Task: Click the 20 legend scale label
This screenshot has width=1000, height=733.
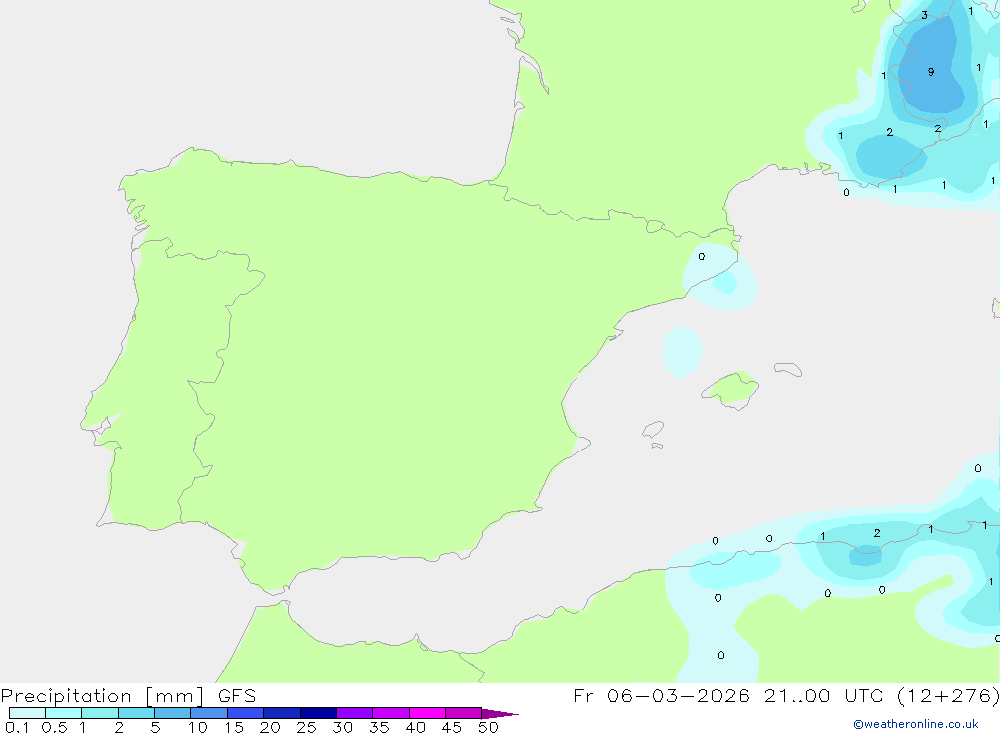Action: [270, 727]
